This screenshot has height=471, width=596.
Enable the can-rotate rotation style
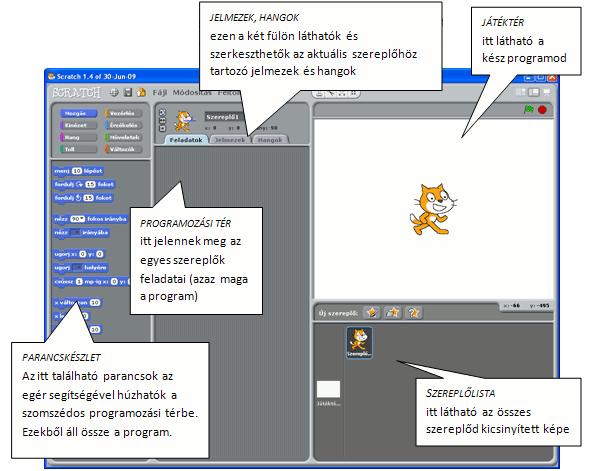pyautogui.click(x=162, y=112)
